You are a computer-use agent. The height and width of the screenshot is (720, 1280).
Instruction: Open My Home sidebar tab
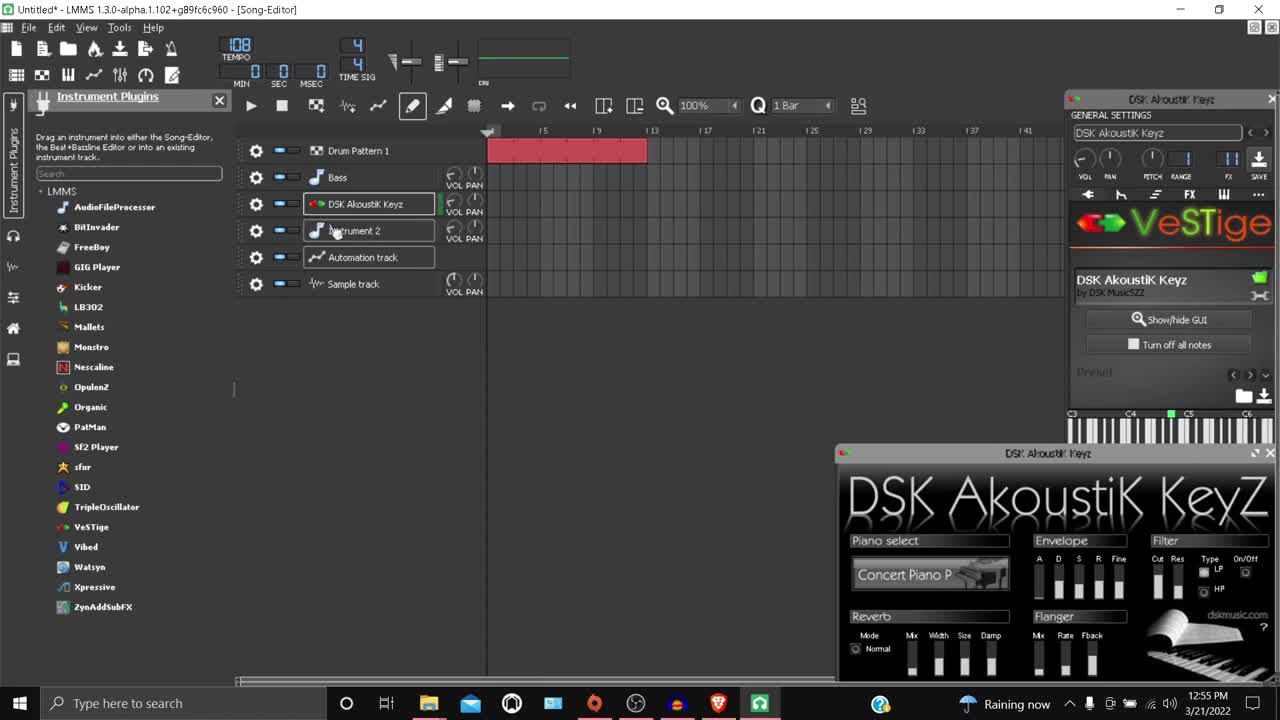coord(13,328)
